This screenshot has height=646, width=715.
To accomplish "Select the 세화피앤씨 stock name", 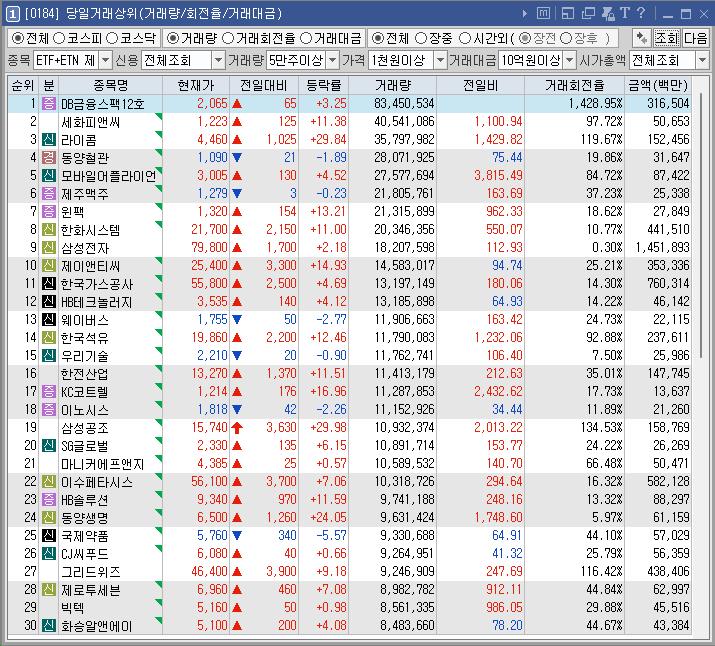I will (90, 122).
